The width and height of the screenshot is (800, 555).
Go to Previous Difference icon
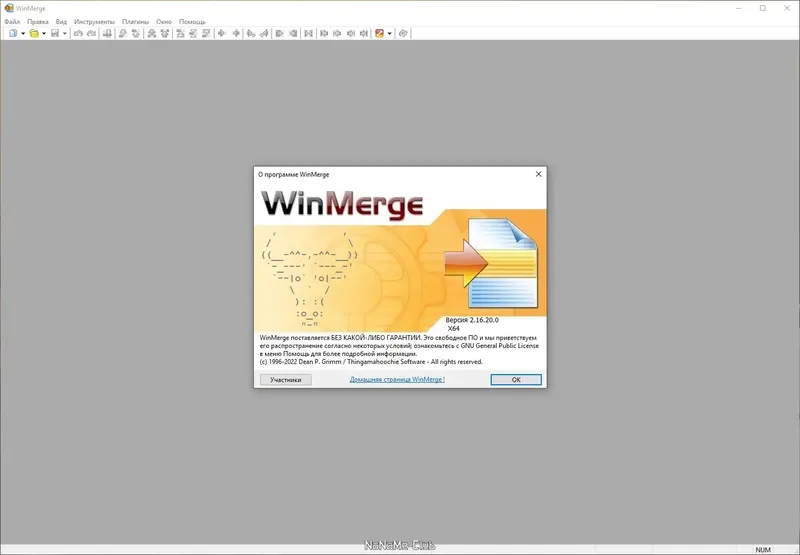coord(136,33)
